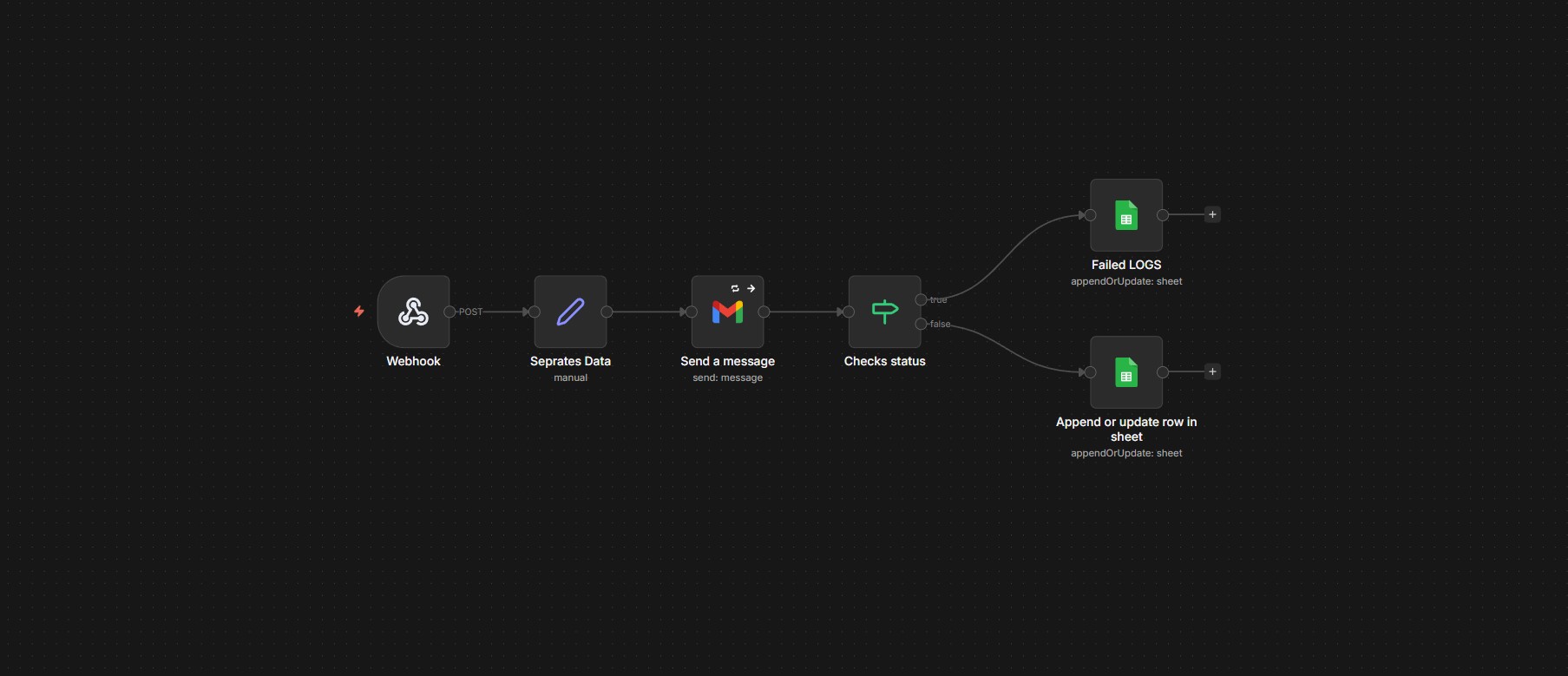Click the Send a message input connector
The width and height of the screenshot is (1568, 676).
(x=692, y=312)
